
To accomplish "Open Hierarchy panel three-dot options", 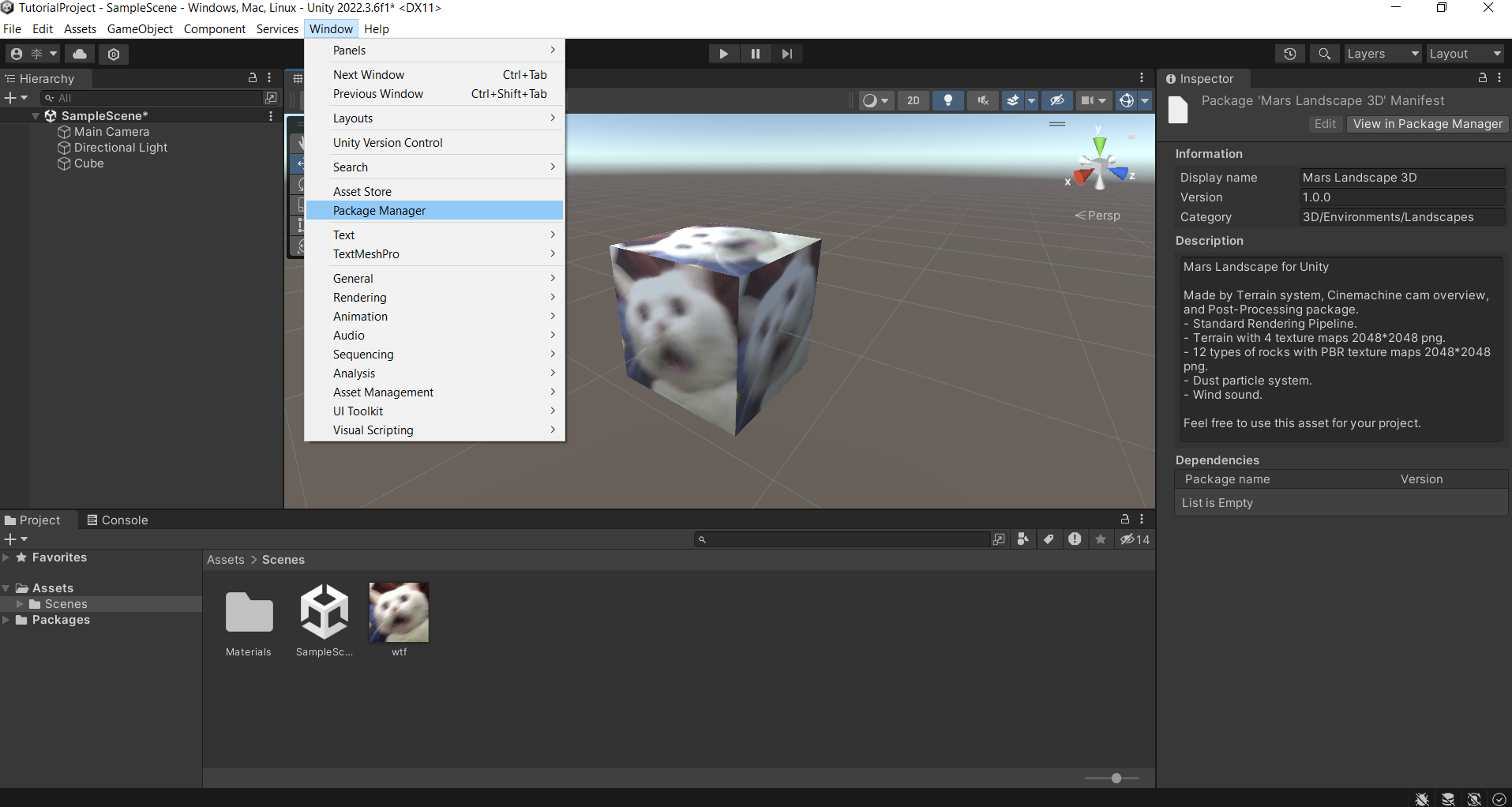I will click(x=269, y=77).
